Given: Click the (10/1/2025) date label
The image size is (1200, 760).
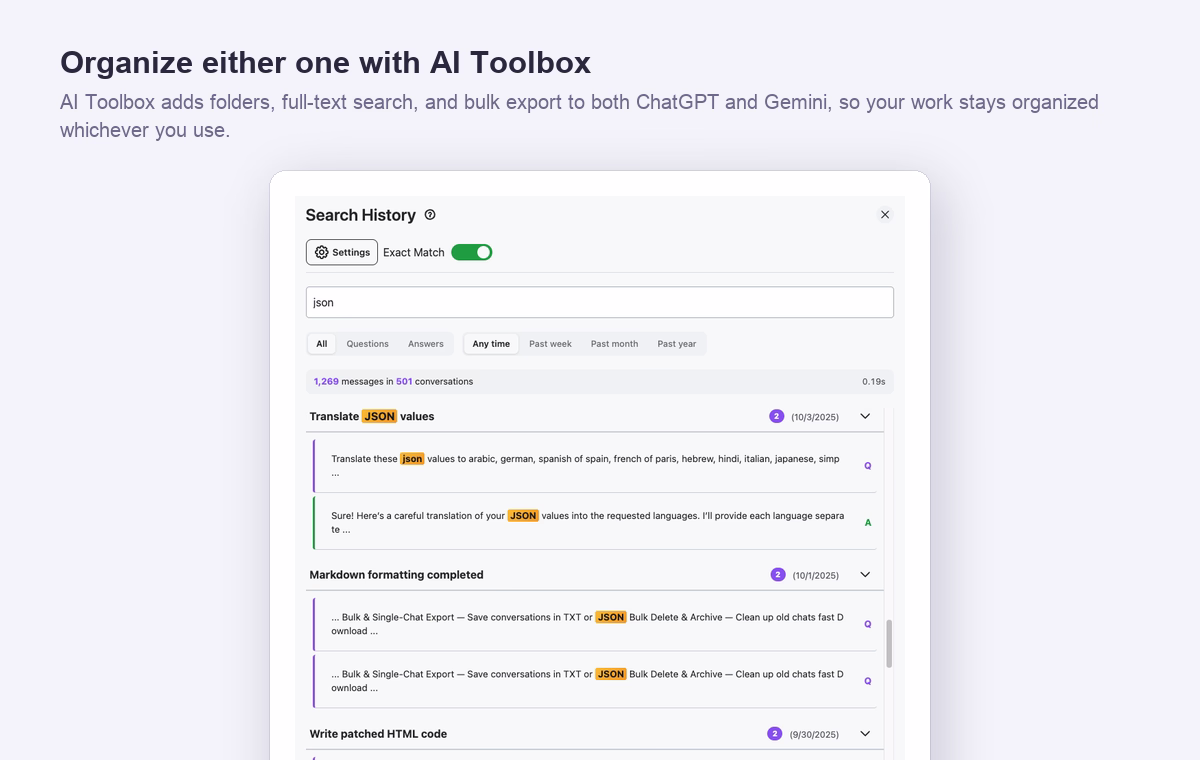Looking at the screenshot, I should 816,576.
